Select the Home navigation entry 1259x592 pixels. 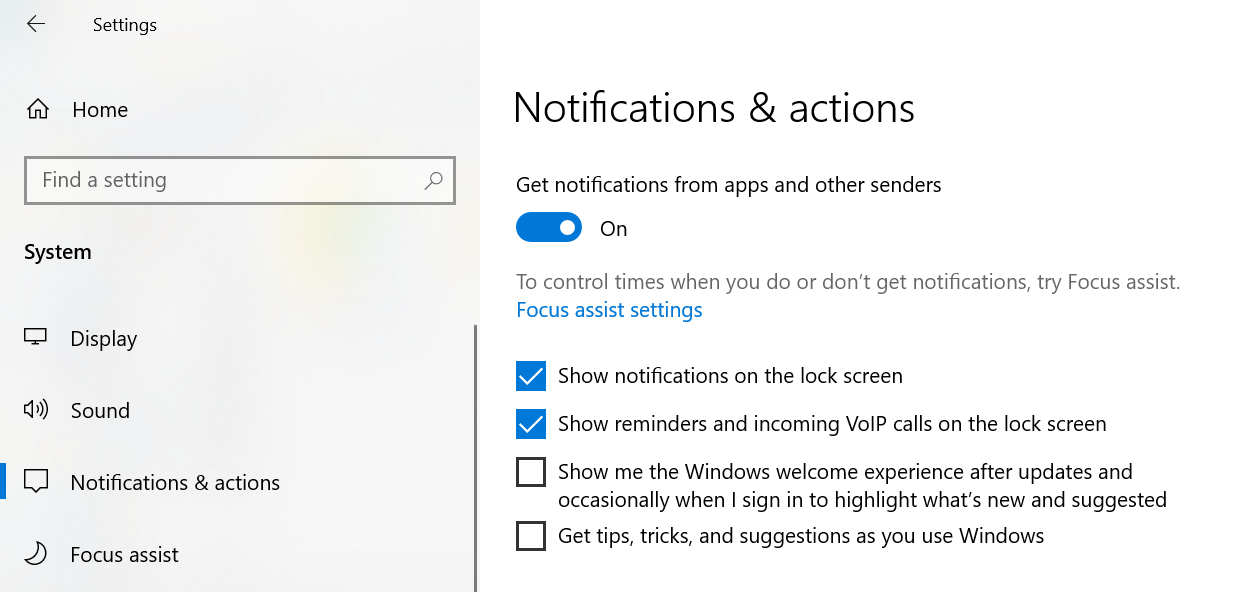click(x=99, y=108)
